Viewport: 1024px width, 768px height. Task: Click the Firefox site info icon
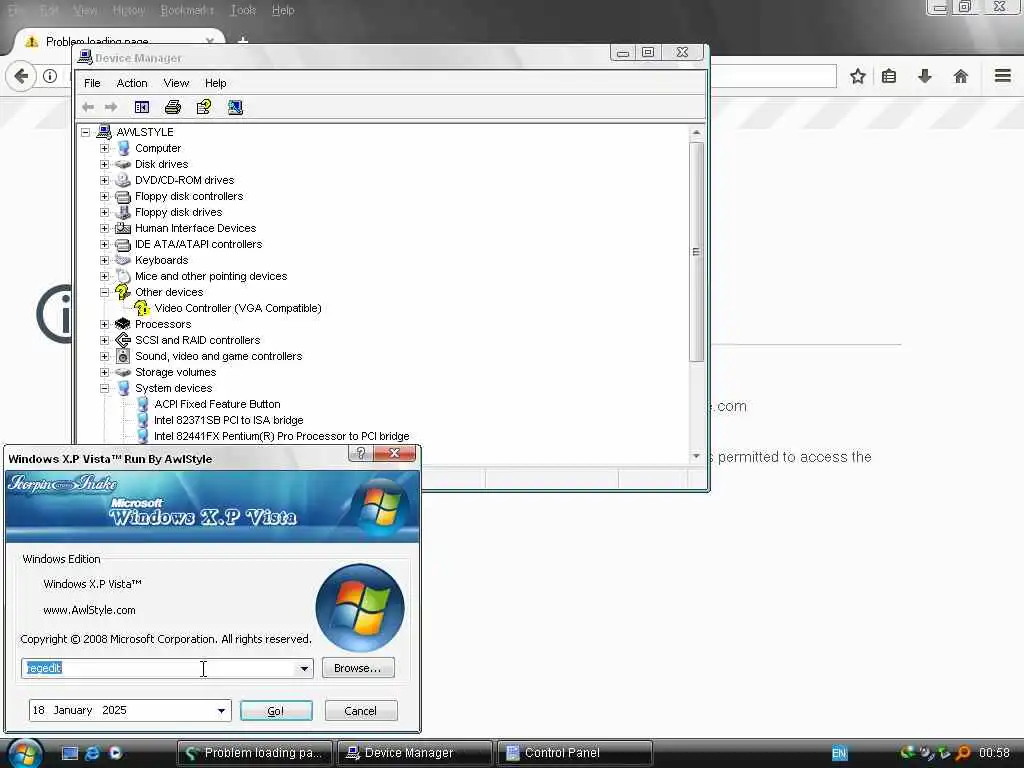(50, 76)
